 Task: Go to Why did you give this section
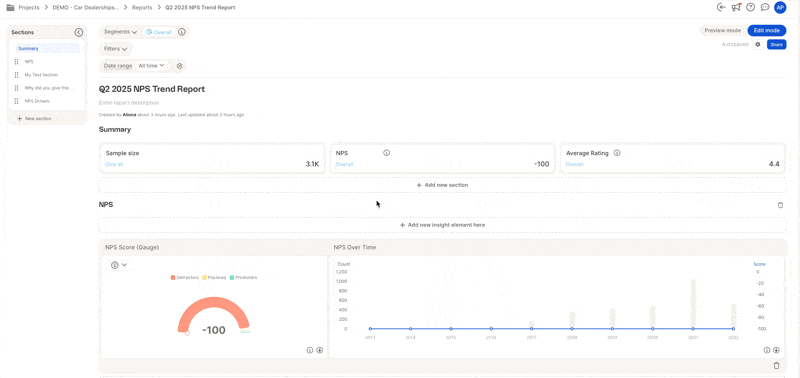pyautogui.click(x=48, y=88)
